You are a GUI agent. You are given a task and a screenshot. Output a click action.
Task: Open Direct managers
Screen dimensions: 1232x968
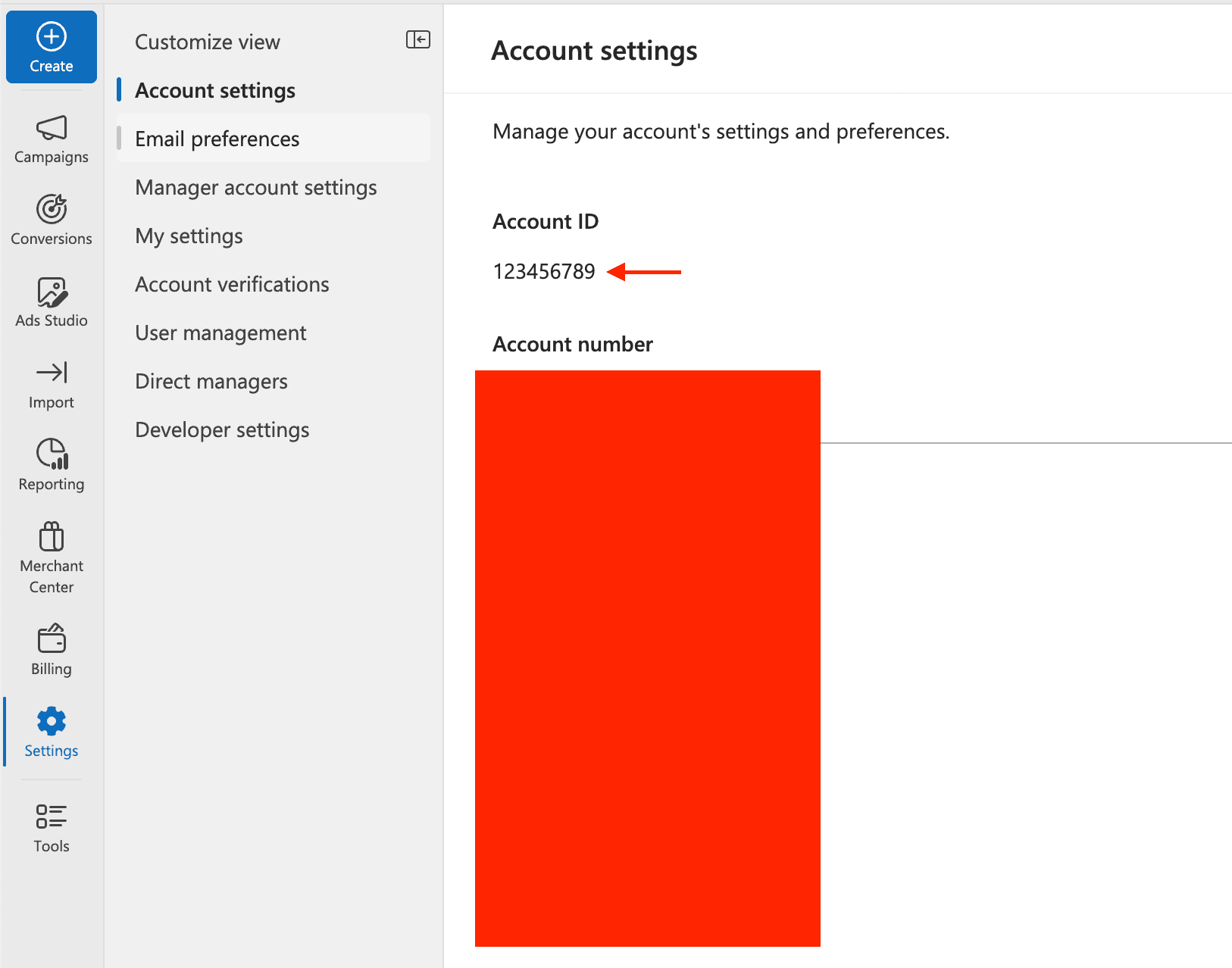point(211,381)
